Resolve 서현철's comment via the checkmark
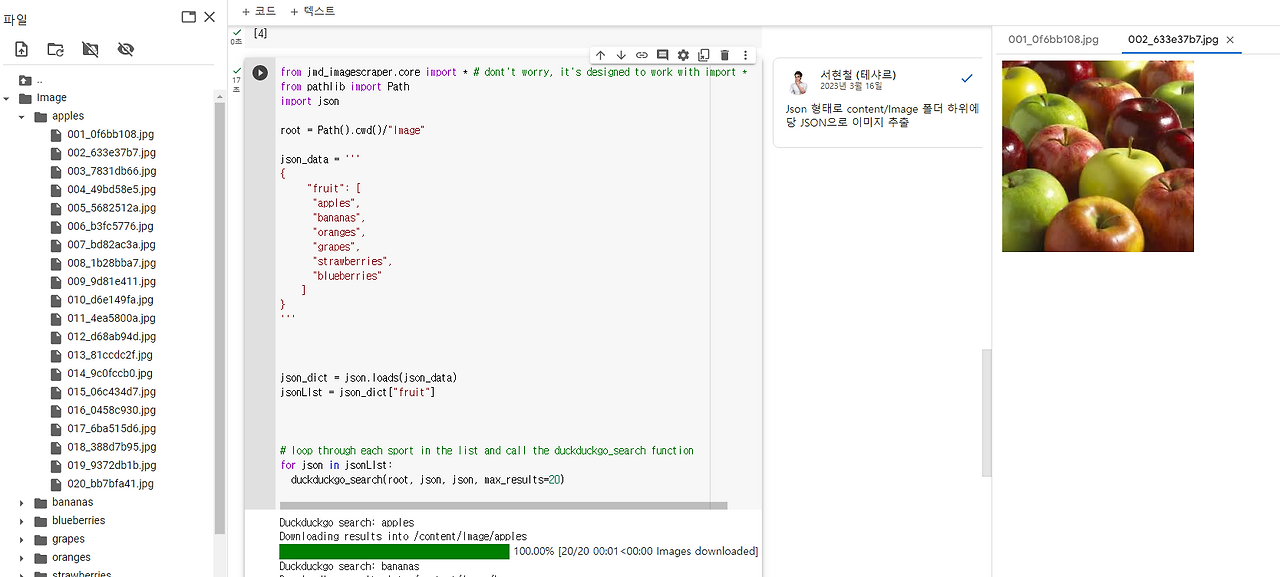 [x=966, y=77]
